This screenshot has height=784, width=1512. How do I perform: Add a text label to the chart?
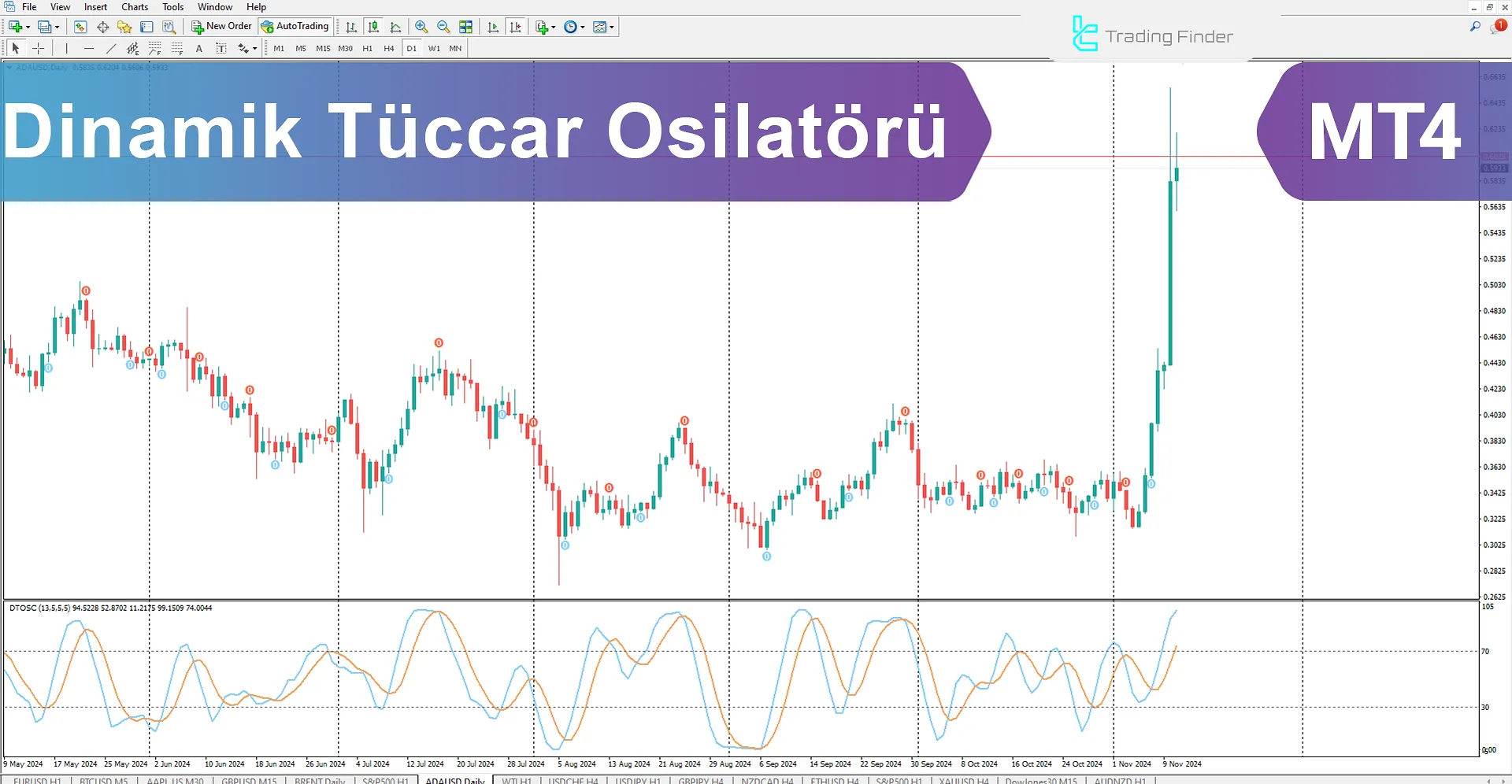pyautogui.click(x=221, y=48)
